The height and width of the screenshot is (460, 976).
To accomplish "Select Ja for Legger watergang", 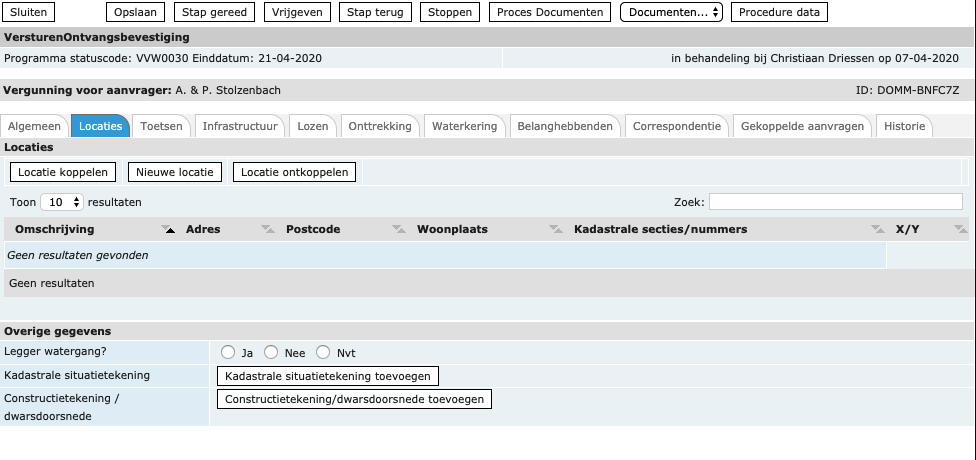I will 228,352.
